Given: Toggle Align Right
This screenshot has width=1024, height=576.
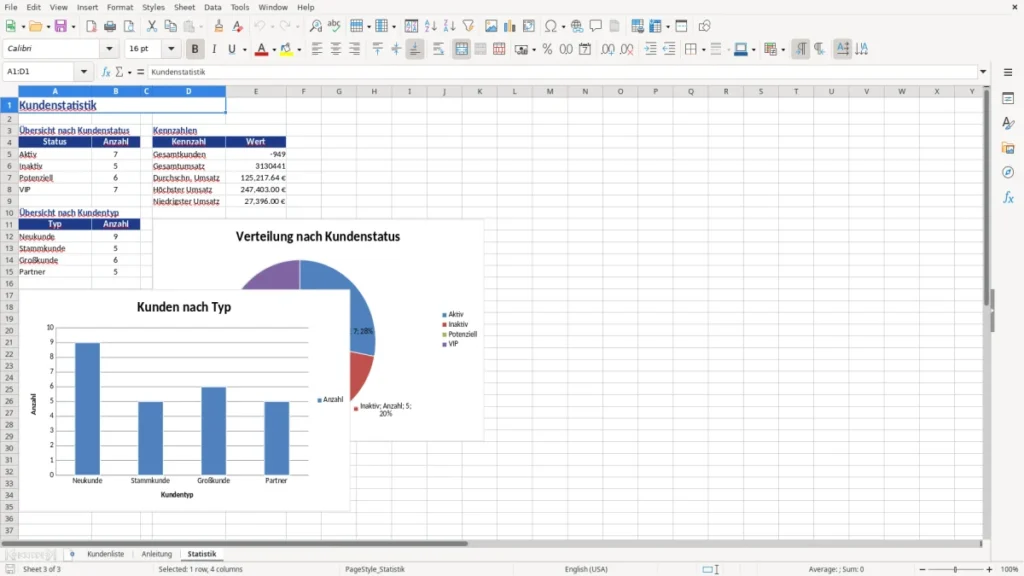Looking at the screenshot, I should tap(355, 49).
